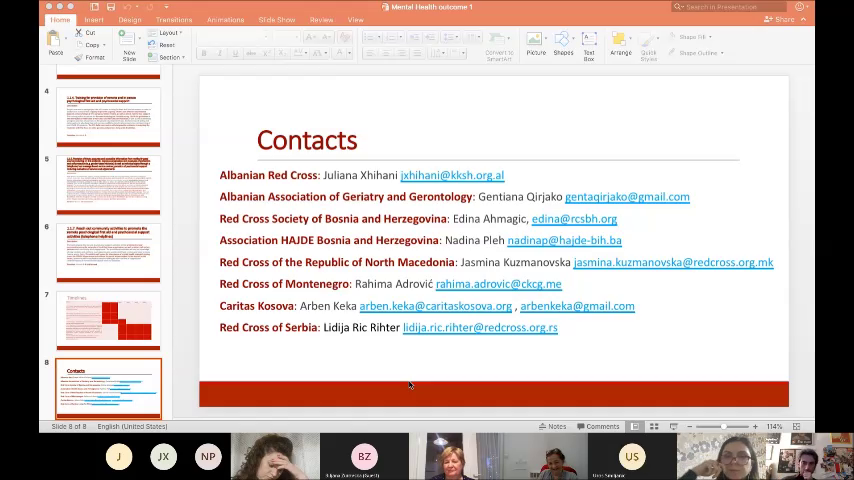Open the Insert tab
The image size is (854, 480).
pyautogui.click(x=94, y=20)
